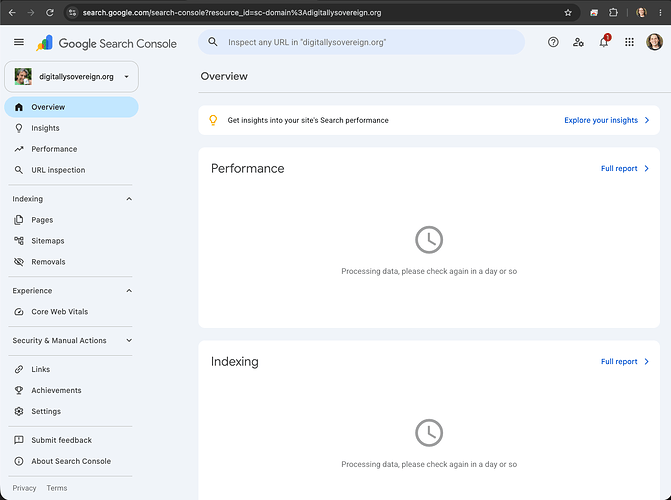
Task: Click the property thumbnail image
Action: pos(23,76)
